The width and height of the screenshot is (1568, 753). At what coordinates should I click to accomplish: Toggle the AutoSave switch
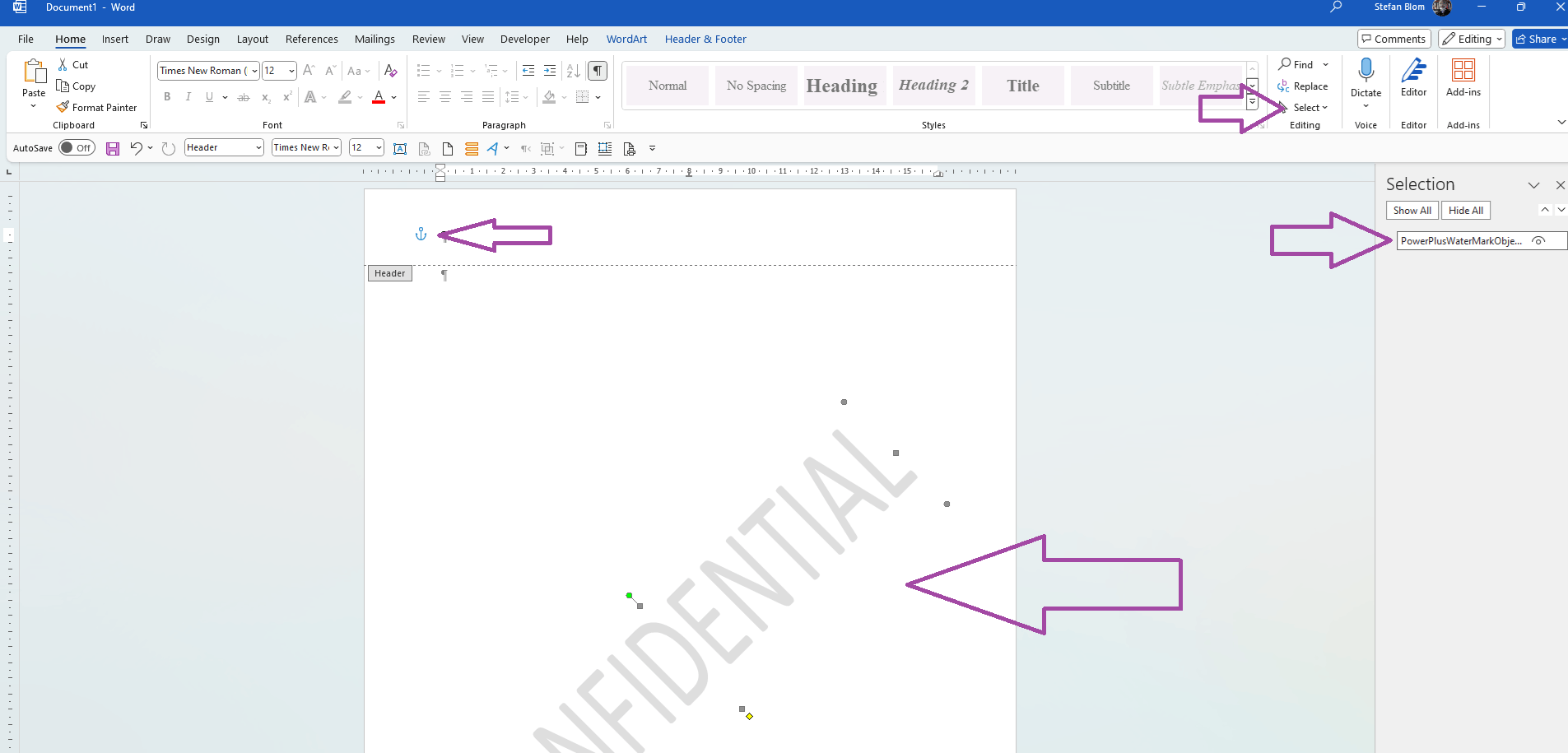click(77, 148)
